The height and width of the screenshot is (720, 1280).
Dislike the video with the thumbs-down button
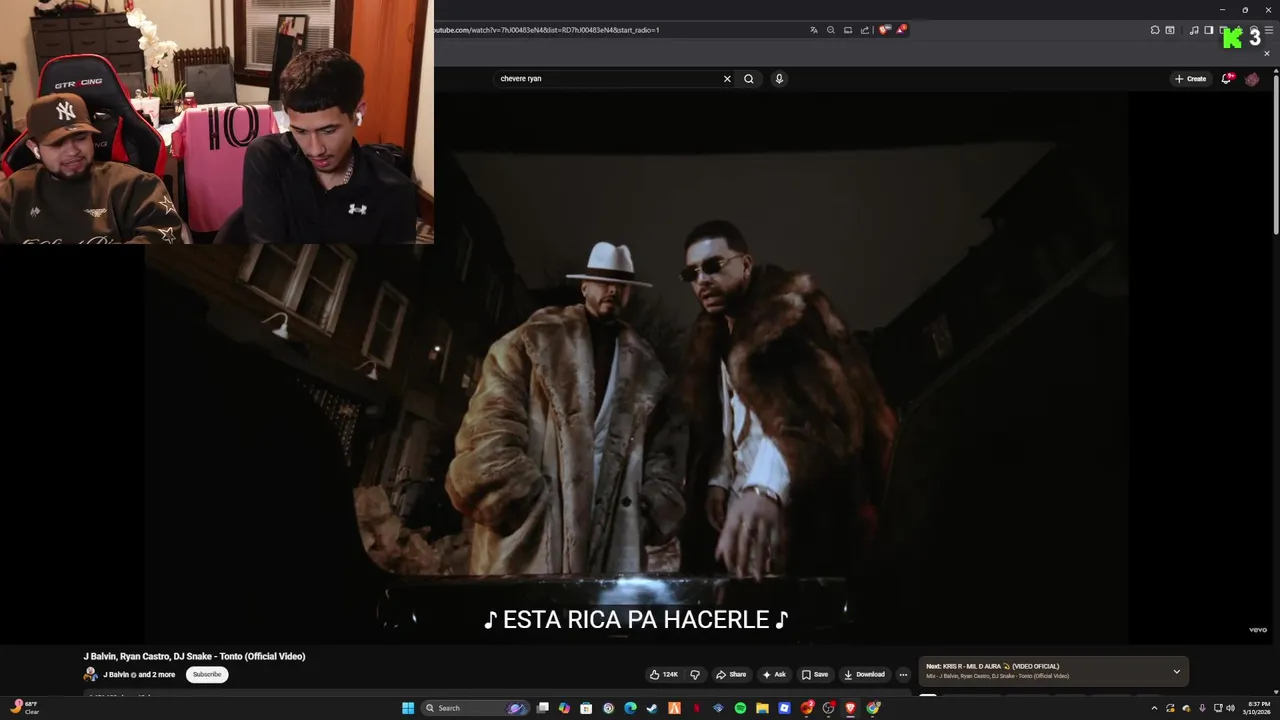tap(695, 674)
